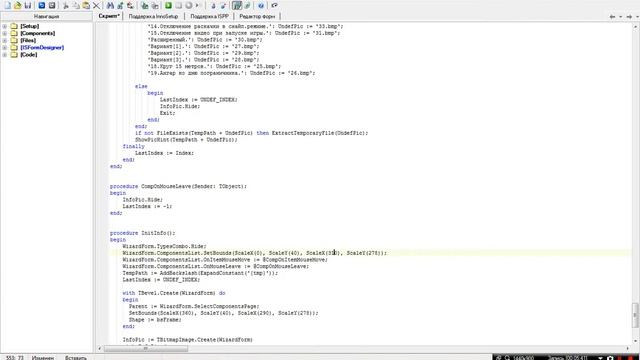Click the rightmost toolbar icon

[274, 5]
